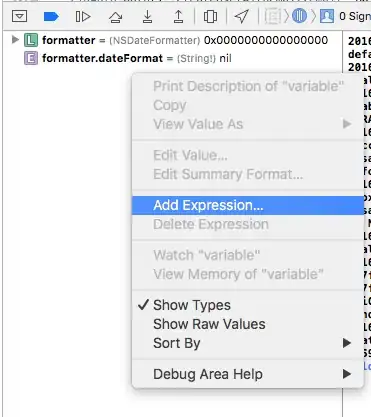This screenshot has height=417, width=371.
Task: Simulate location arrow icon
Action: click(x=242, y=16)
